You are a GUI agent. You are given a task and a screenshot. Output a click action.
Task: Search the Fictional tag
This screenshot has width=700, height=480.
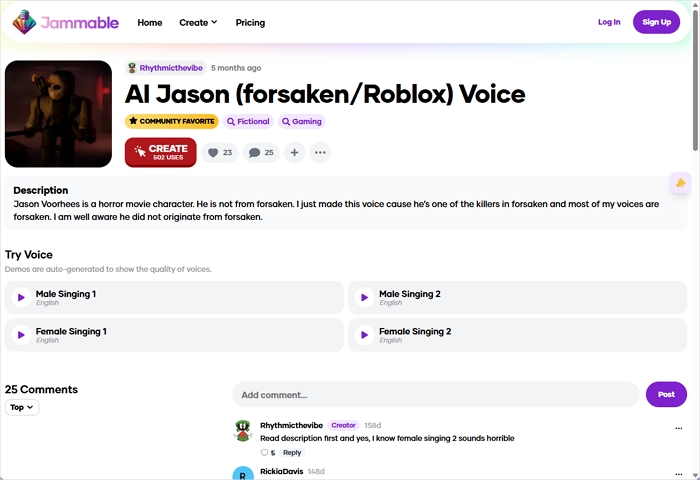tap(248, 121)
